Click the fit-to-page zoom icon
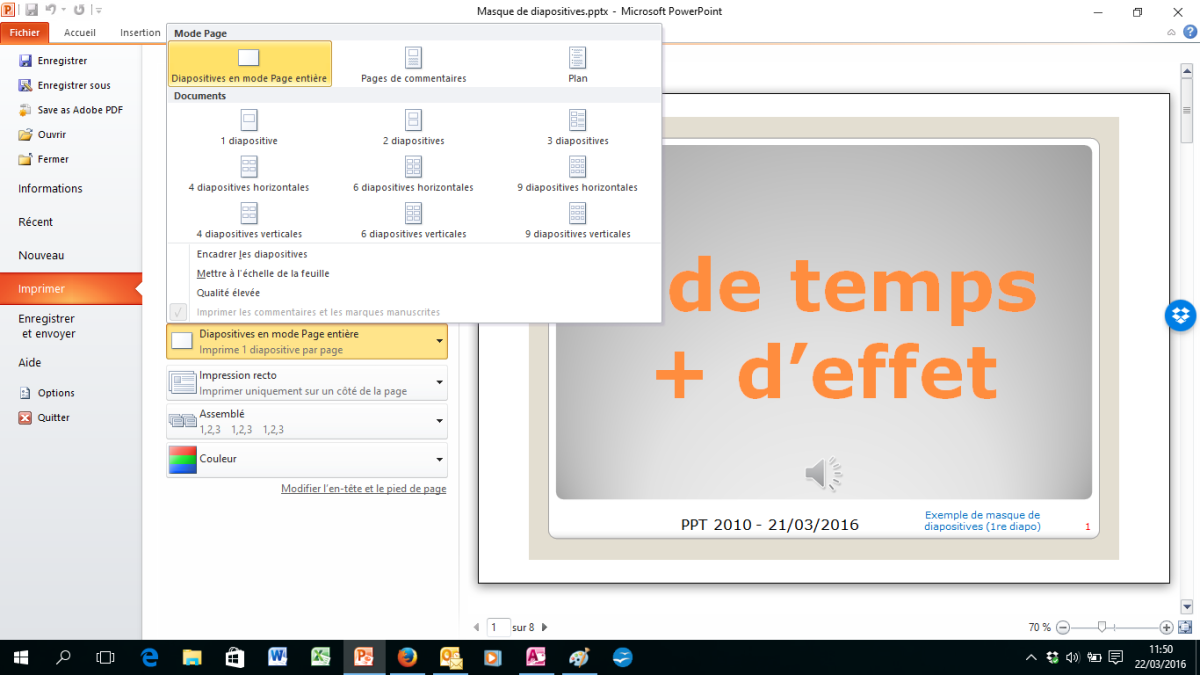Screen dimensions: 1200x675 [1186, 627]
